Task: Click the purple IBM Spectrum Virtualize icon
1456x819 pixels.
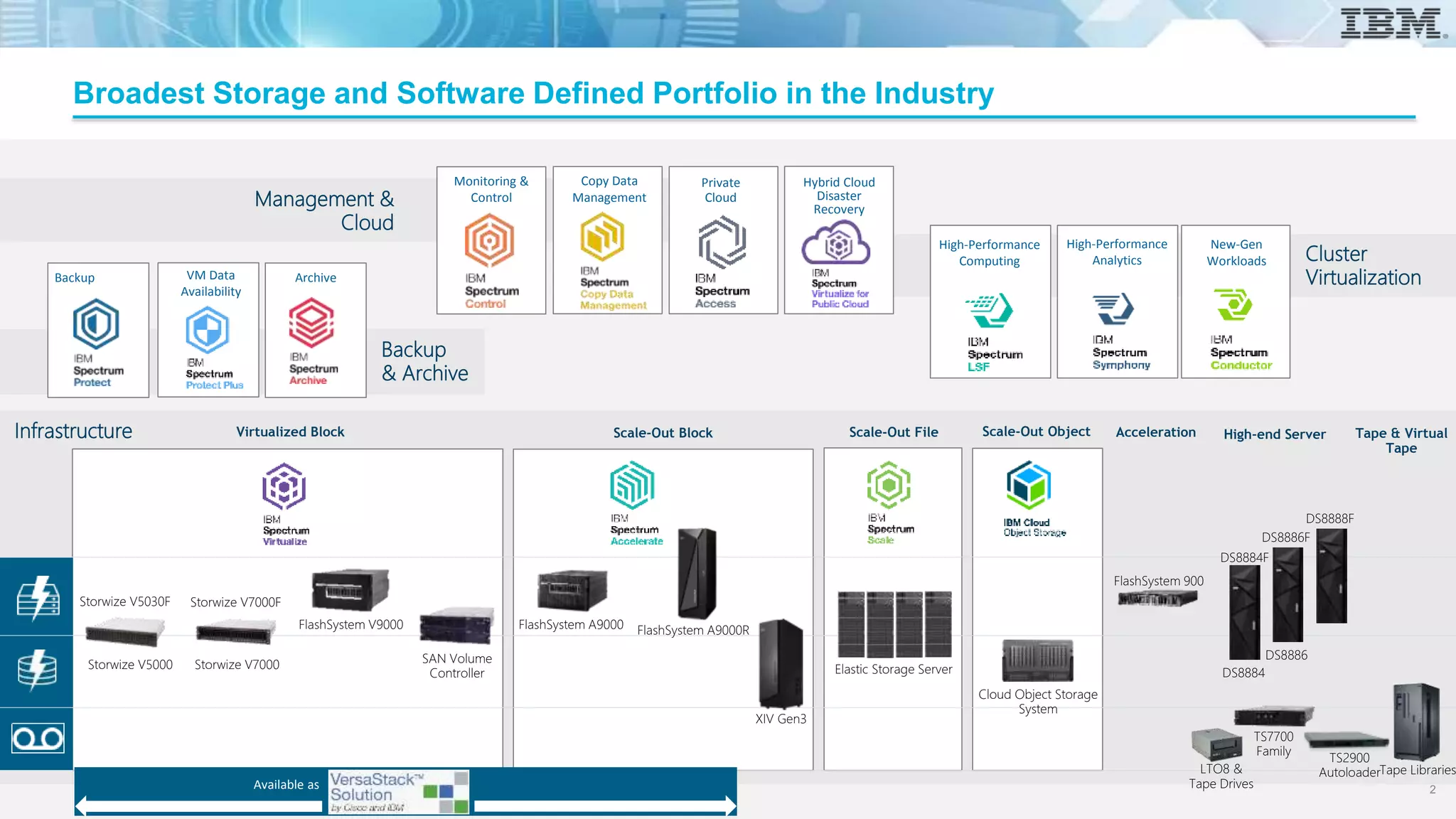Action: click(x=284, y=486)
